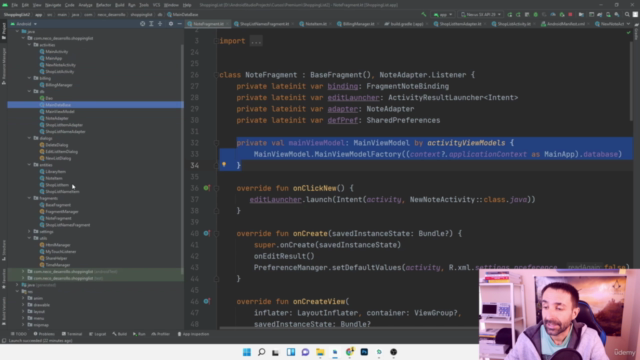Screen dimensions: 640x360
Task: Open the Refactor menu
Action: point(103,5)
